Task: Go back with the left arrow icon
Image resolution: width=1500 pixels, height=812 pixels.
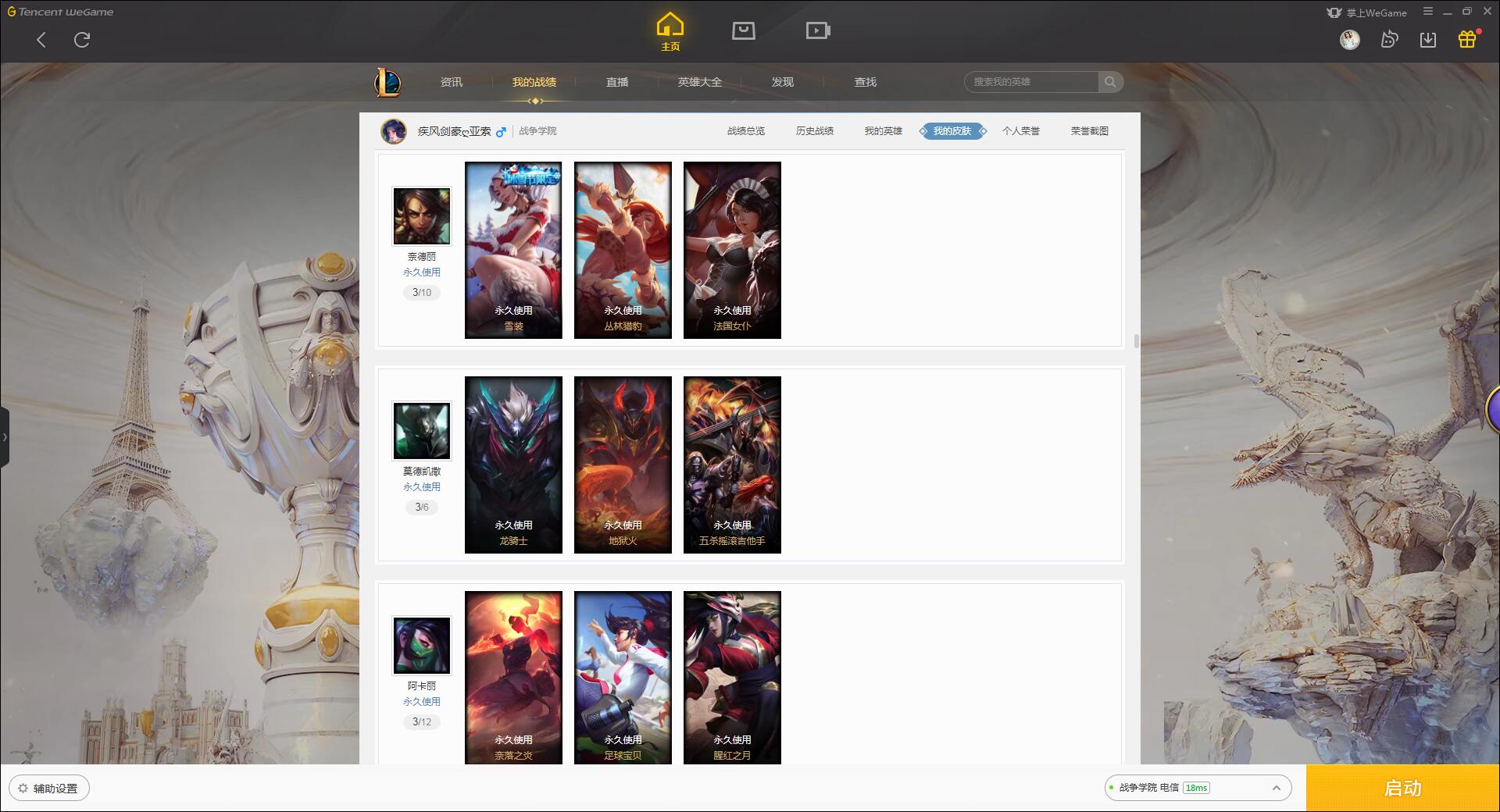Action: pos(41,40)
